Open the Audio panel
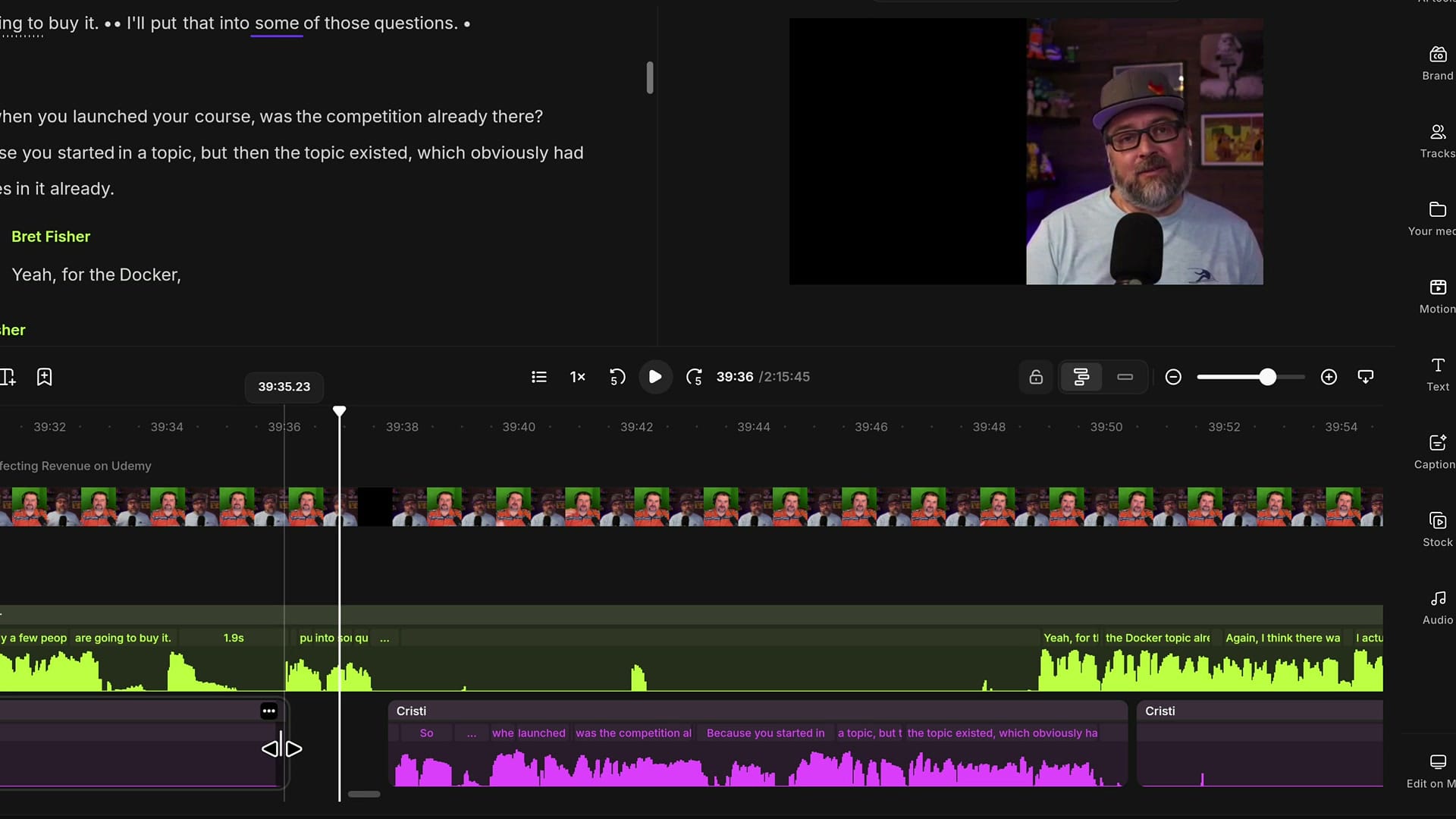The width and height of the screenshot is (1456, 819). coord(1437,607)
